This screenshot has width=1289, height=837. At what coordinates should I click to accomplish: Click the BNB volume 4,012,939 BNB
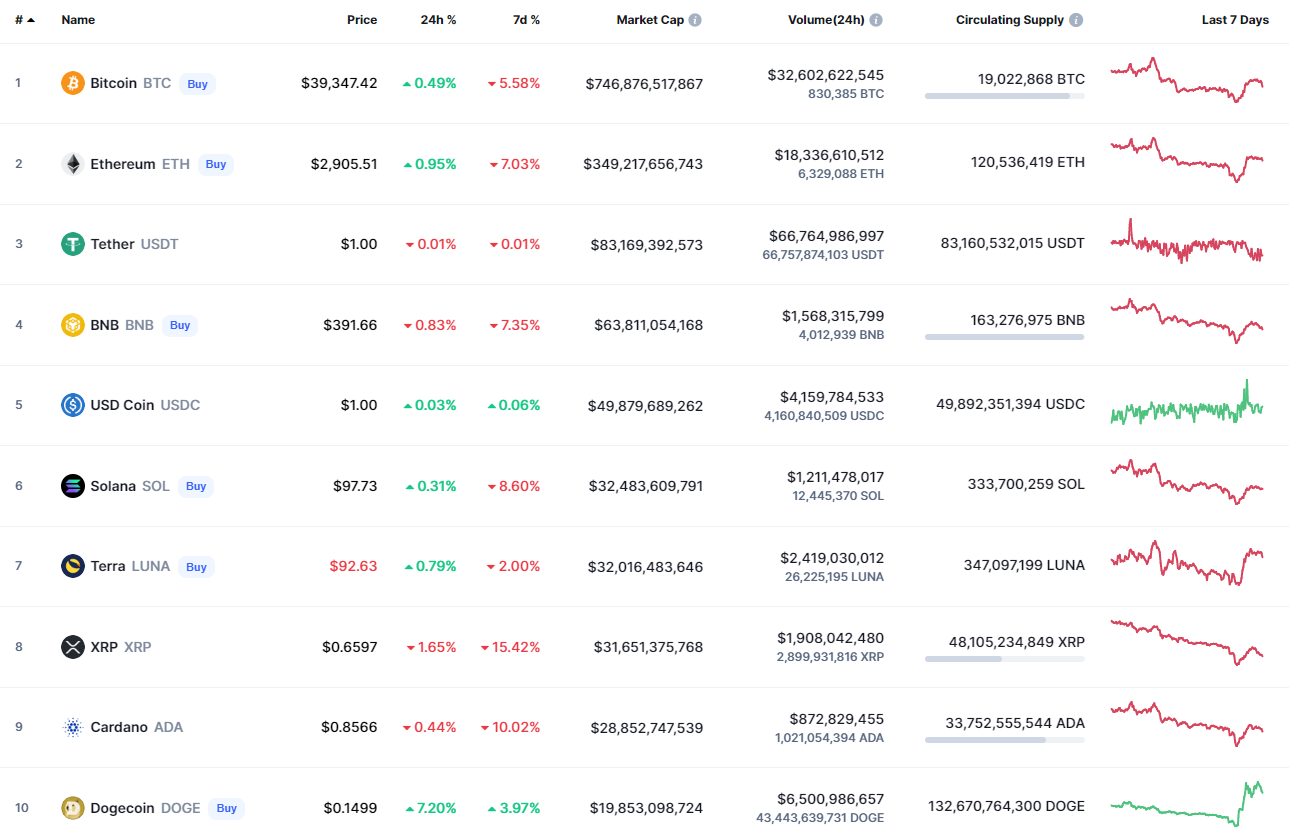pyautogui.click(x=841, y=335)
